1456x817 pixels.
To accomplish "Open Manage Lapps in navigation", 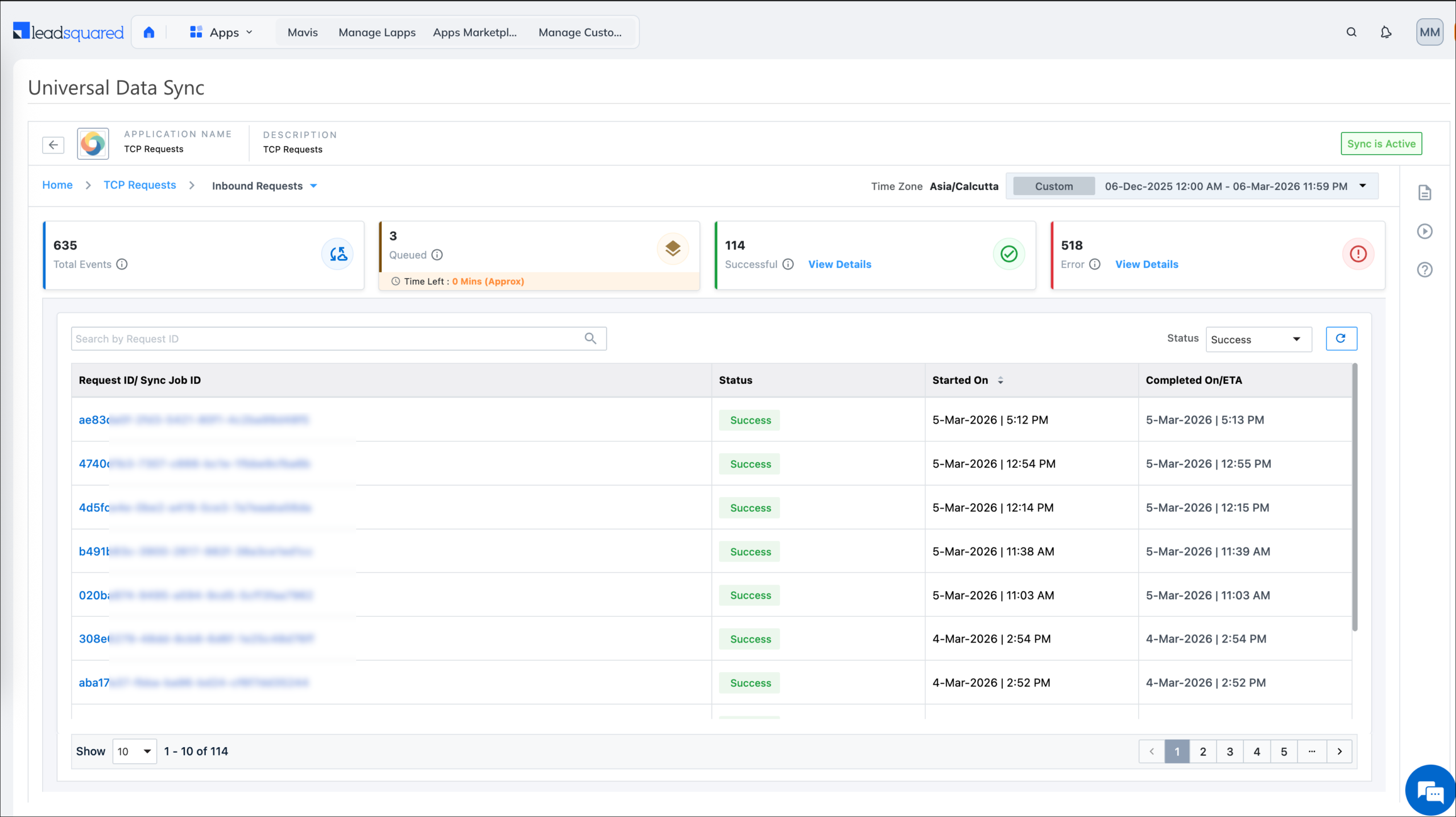I will click(x=377, y=32).
